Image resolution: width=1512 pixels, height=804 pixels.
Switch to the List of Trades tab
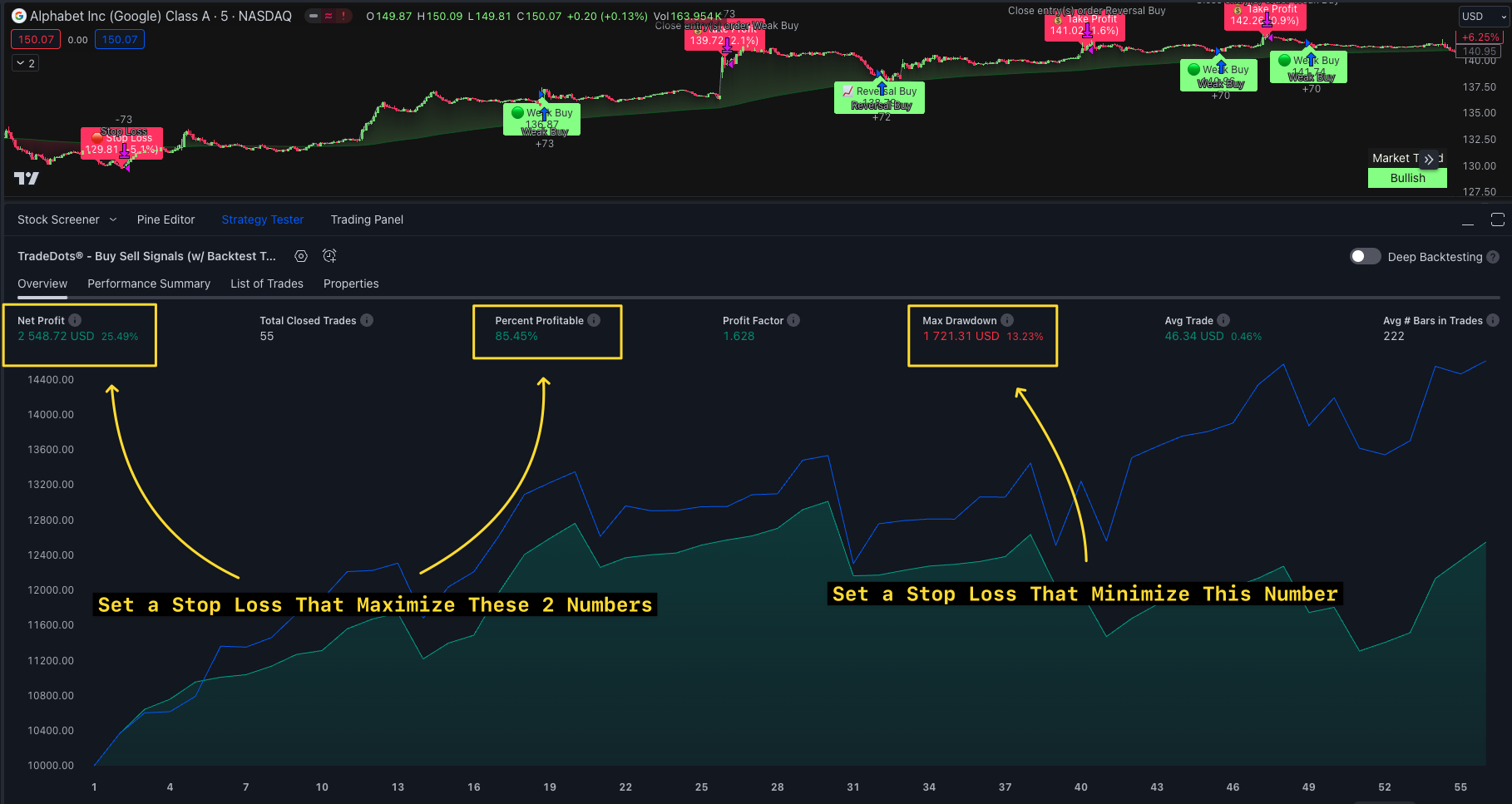[267, 284]
